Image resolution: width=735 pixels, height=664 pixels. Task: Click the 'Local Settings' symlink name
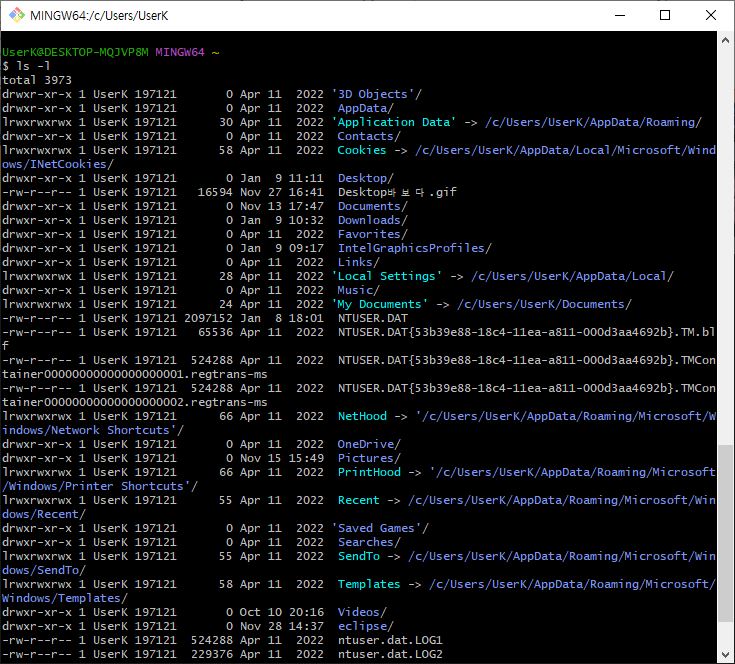pyautogui.click(x=387, y=276)
